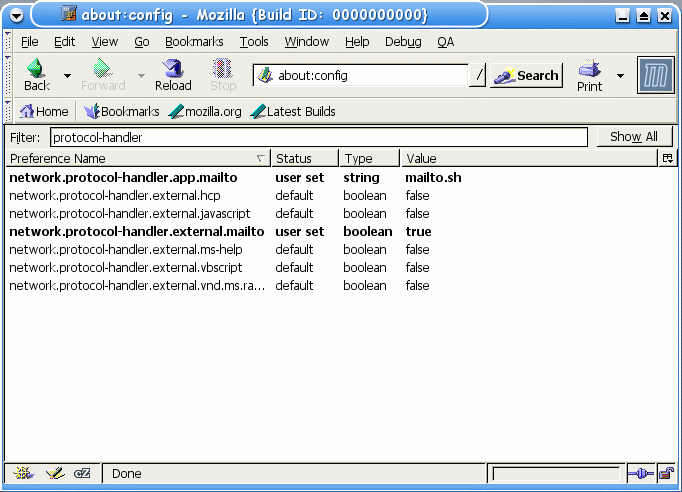This screenshot has height=492, width=682.
Task: Open the column picker icon
Action: point(668,158)
